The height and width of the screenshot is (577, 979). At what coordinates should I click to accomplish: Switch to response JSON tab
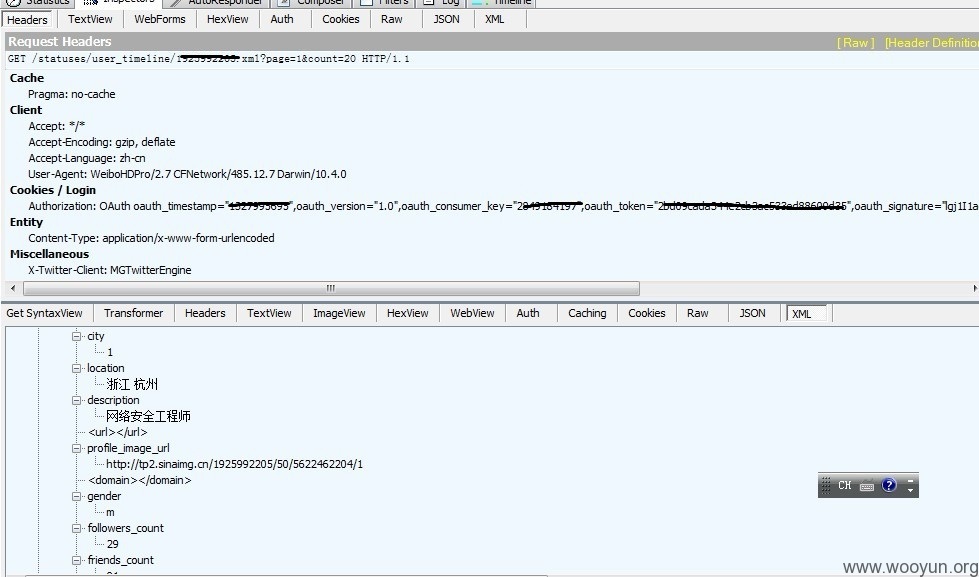(752, 313)
